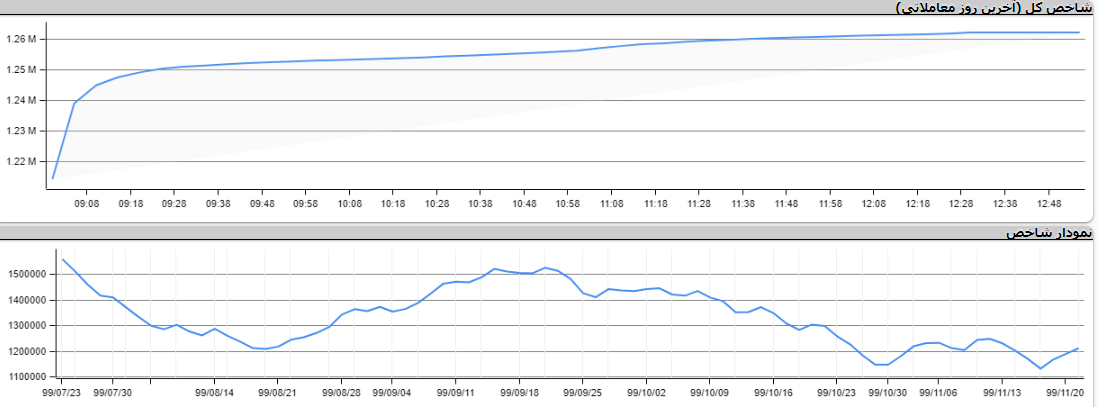The height and width of the screenshot is (407, 1098).
Task: Click the 11:08 time axis label
Action: 612,203
